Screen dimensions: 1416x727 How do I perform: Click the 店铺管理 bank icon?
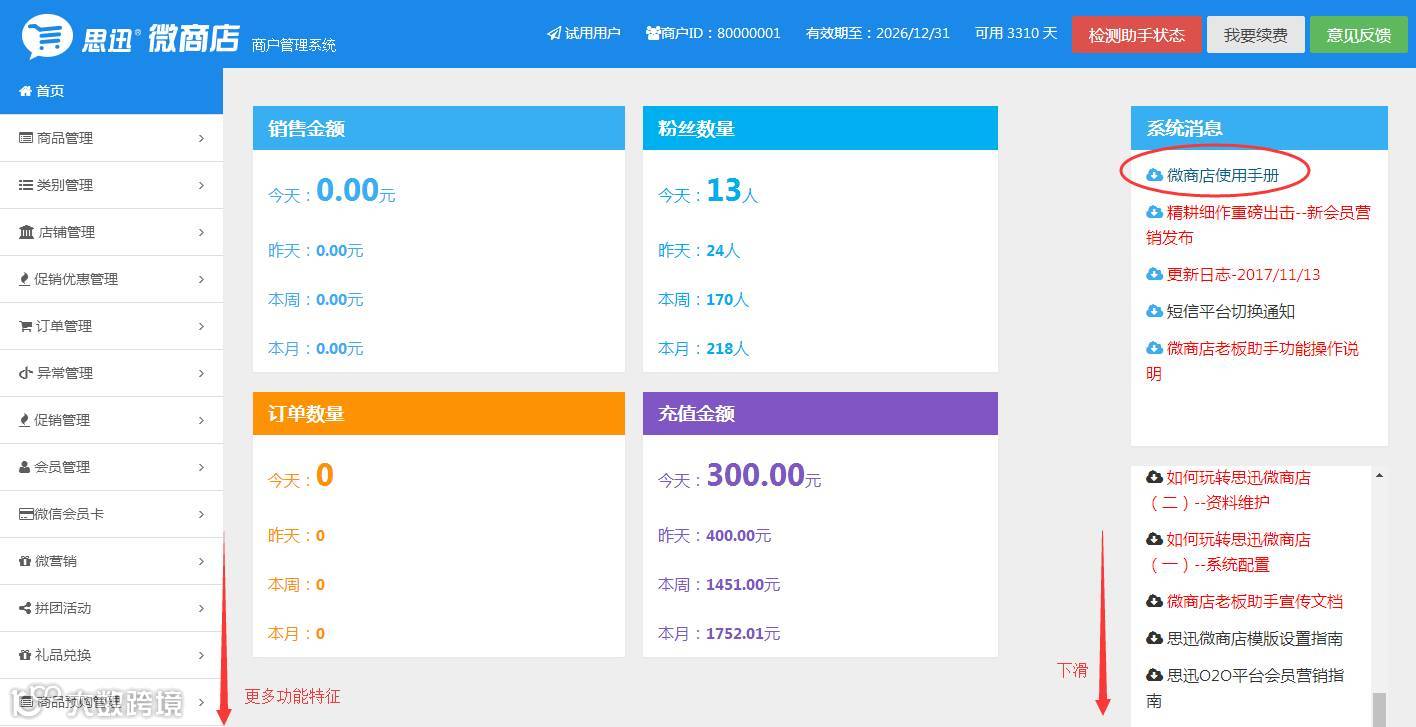pos(26,232)
